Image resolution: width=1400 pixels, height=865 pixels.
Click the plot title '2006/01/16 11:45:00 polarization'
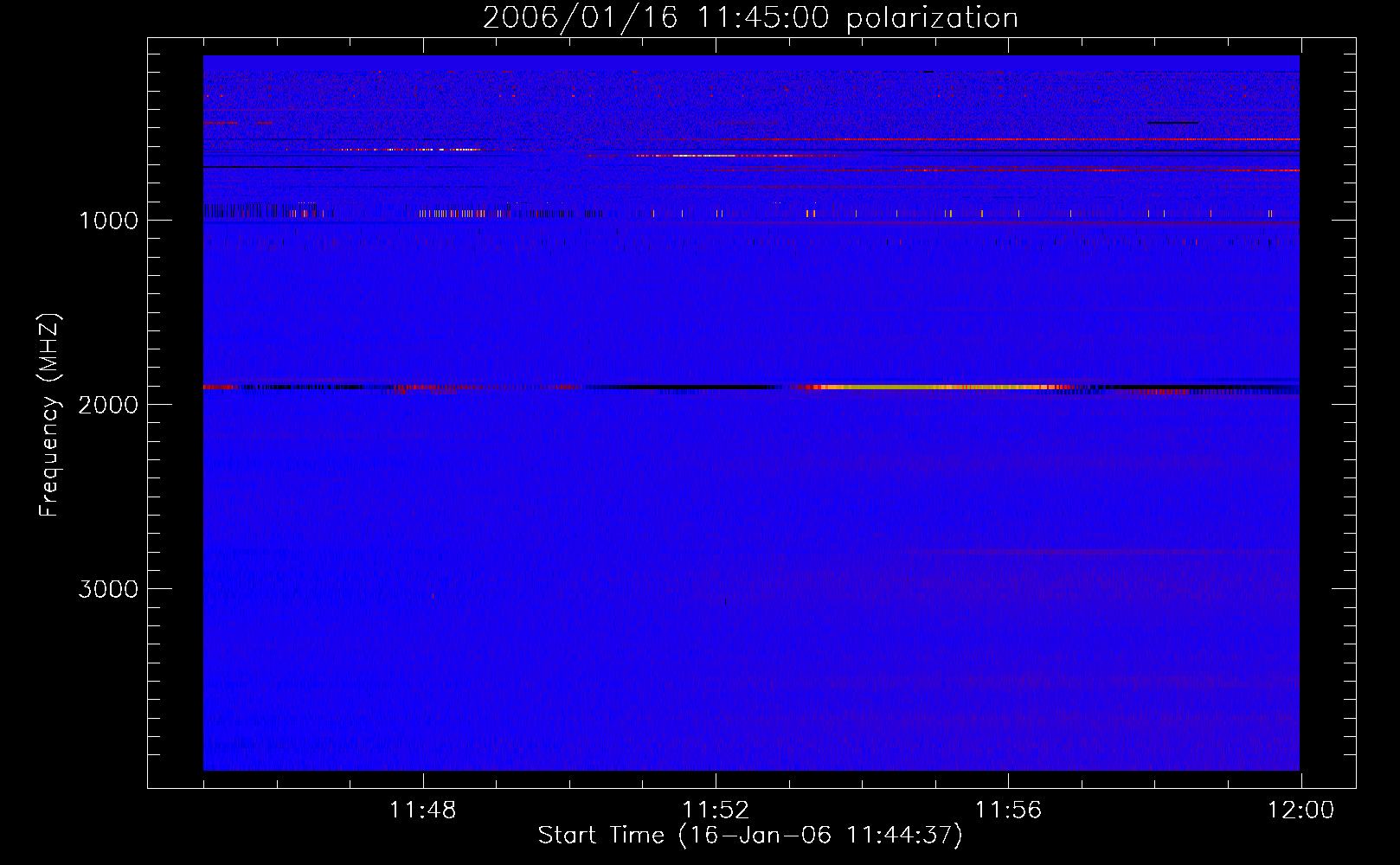click(750, 17)
